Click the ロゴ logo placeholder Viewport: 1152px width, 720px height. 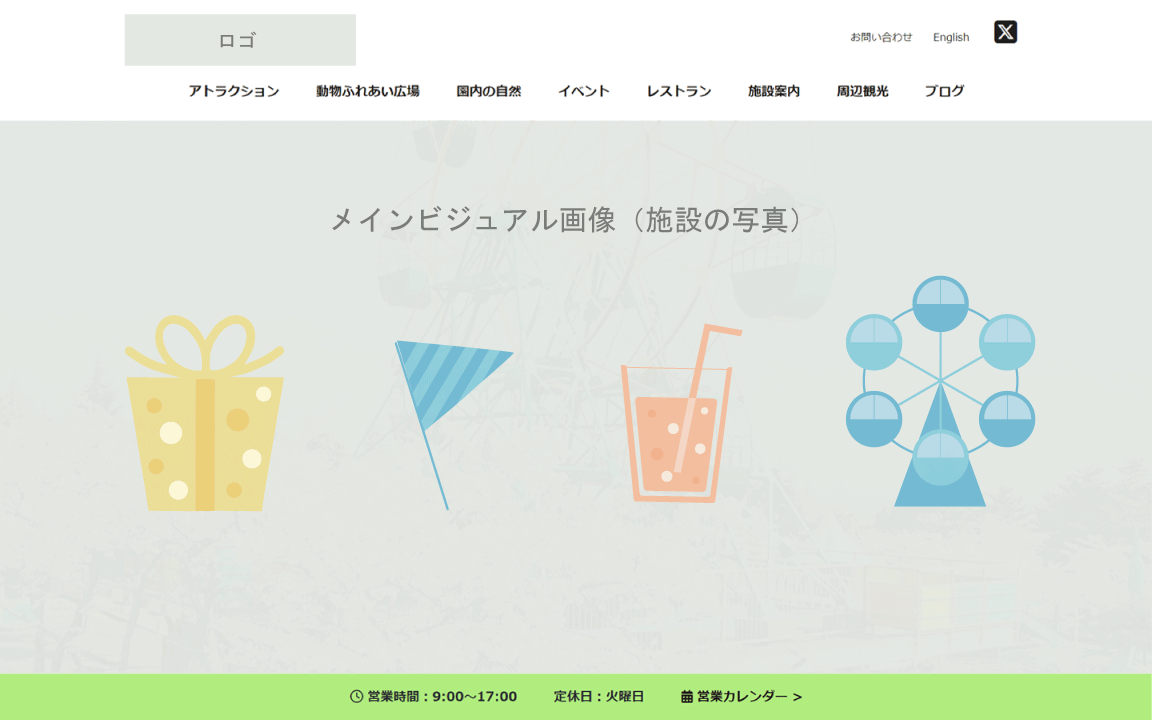240,40
